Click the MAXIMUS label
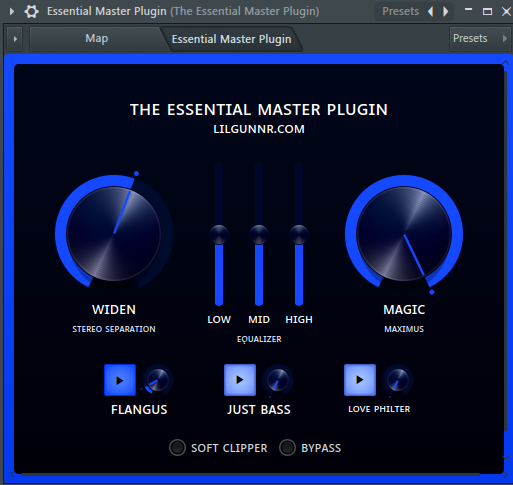Viewport: 513px width, 485px height. (404, 329)
